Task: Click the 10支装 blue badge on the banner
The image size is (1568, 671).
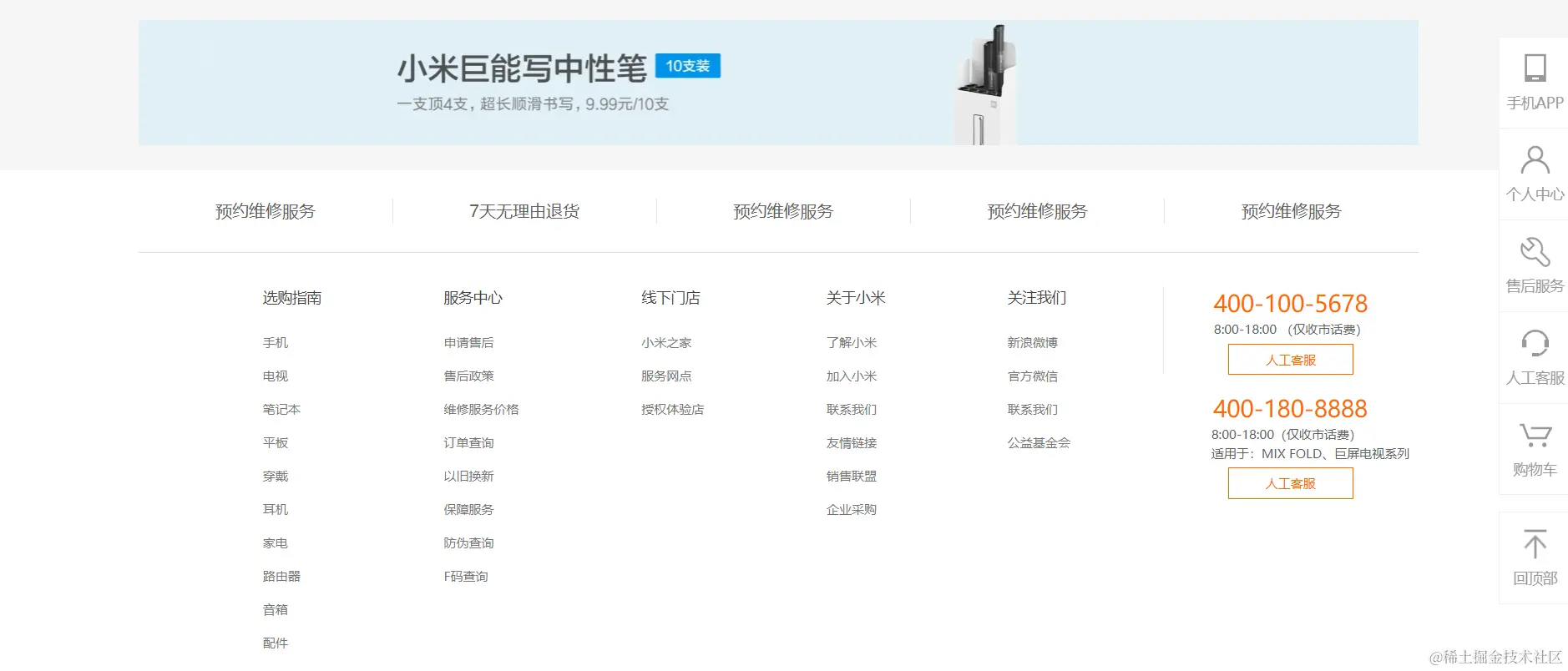Action: click(688, 66)
